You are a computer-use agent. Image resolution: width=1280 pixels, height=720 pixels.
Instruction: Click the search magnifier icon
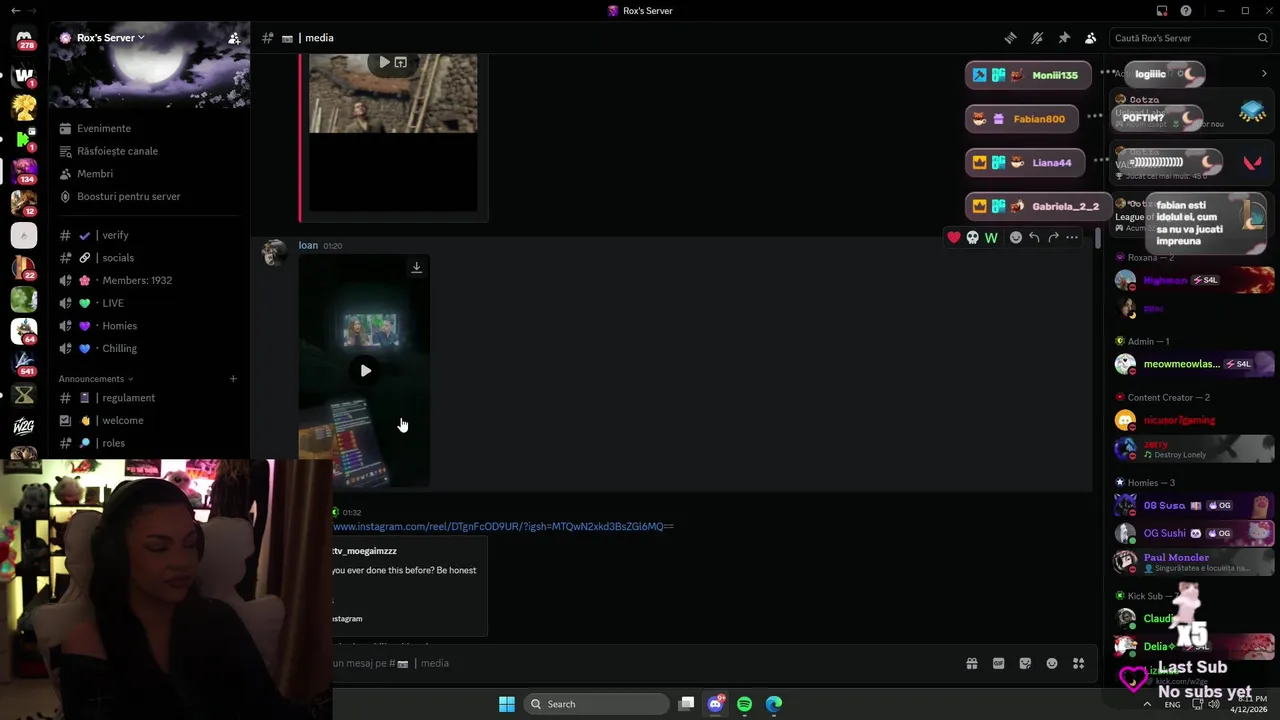[1263, 38]
